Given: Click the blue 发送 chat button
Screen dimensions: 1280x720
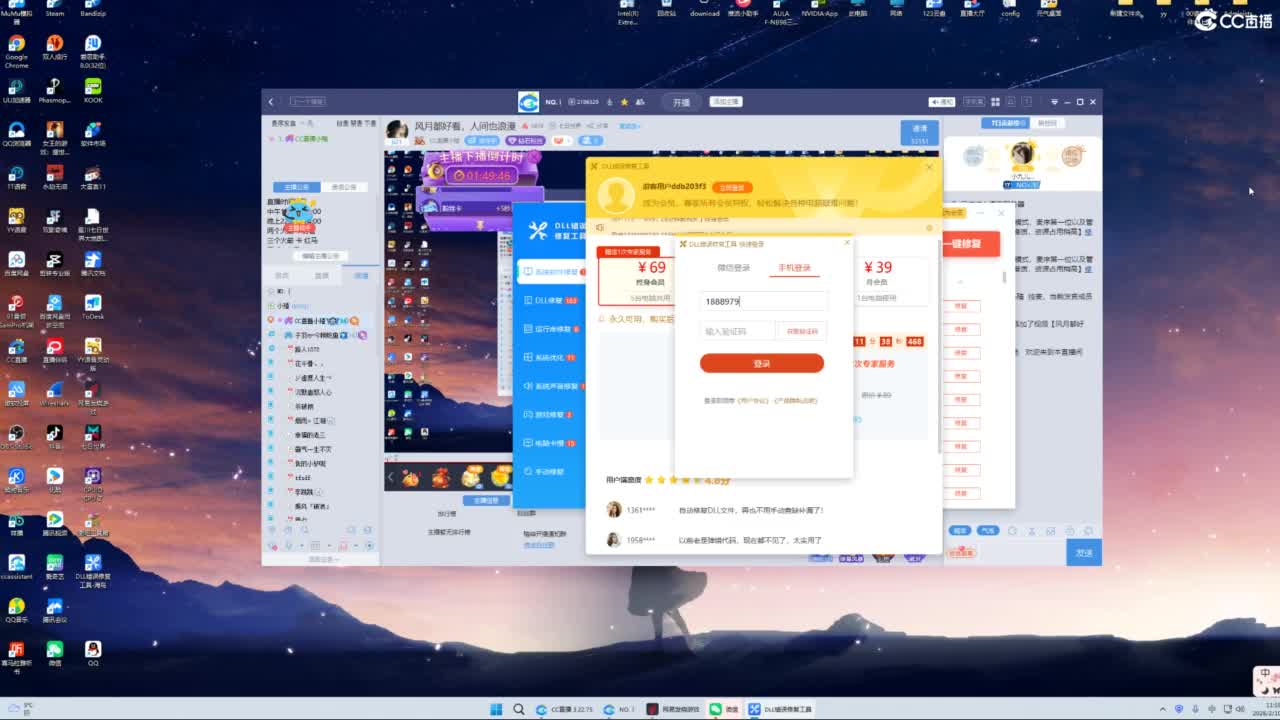Looking at the screenshot, I should coord(1084,552).
